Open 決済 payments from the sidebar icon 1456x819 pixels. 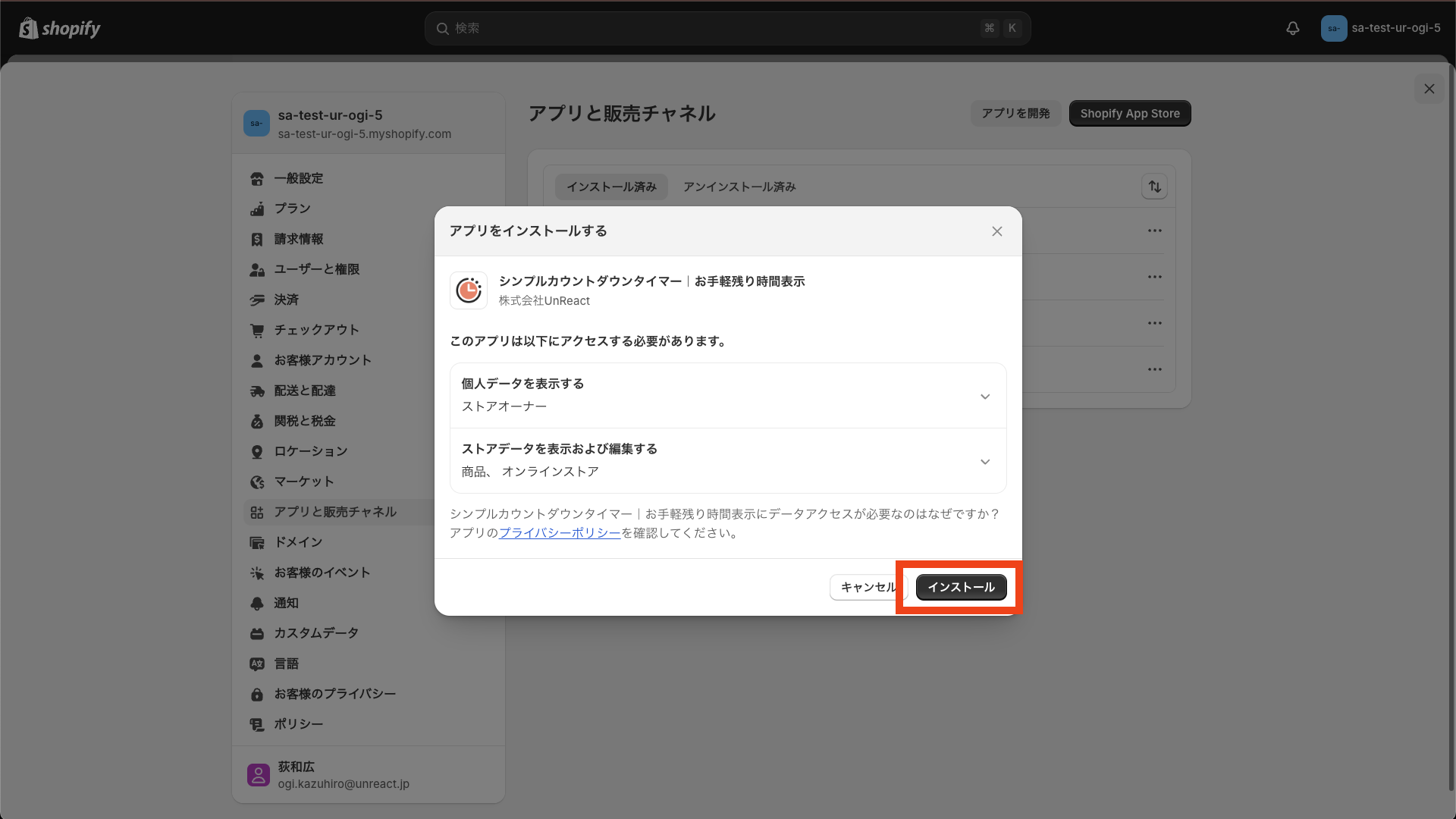click(x=258, y=300)
